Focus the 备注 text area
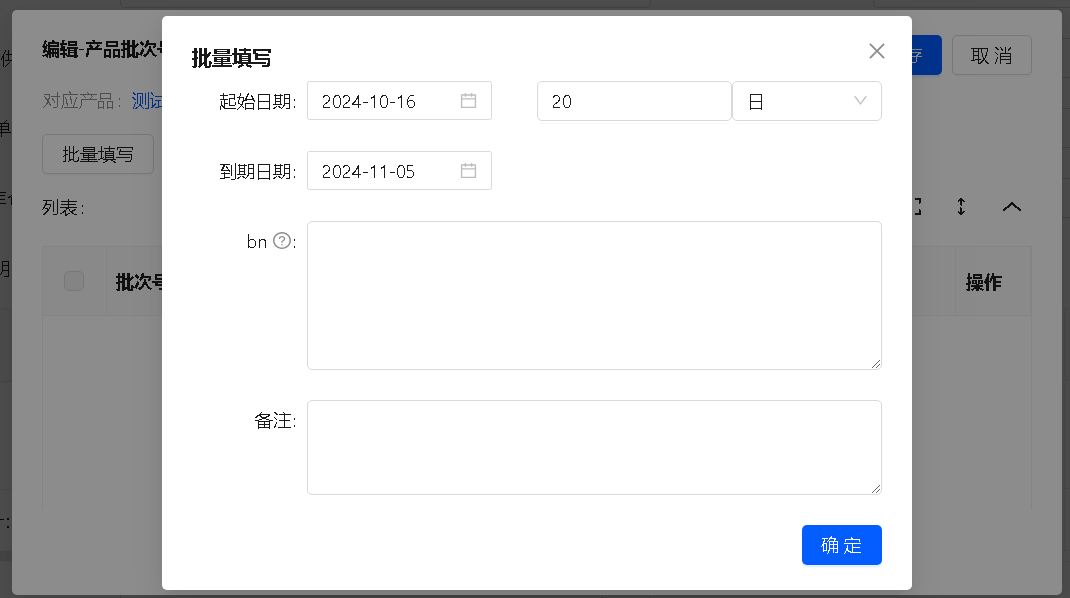Viewport: 1070px width, 598px height. pos(593,447)
